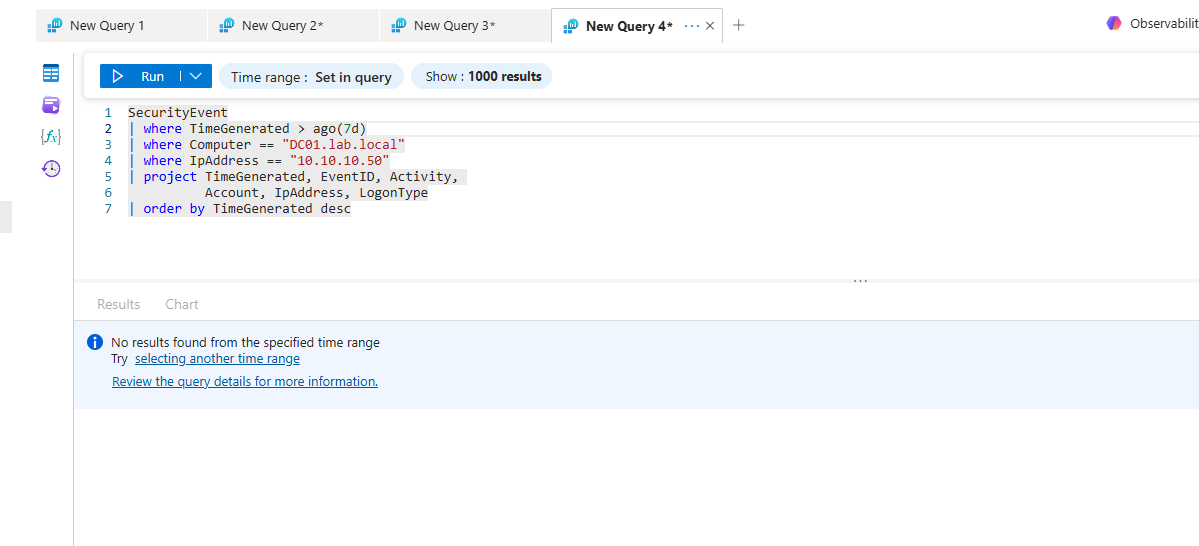Close the New Query 4 tab
The height and width of the screenshot is (546, 1199).
pos(710,26)
